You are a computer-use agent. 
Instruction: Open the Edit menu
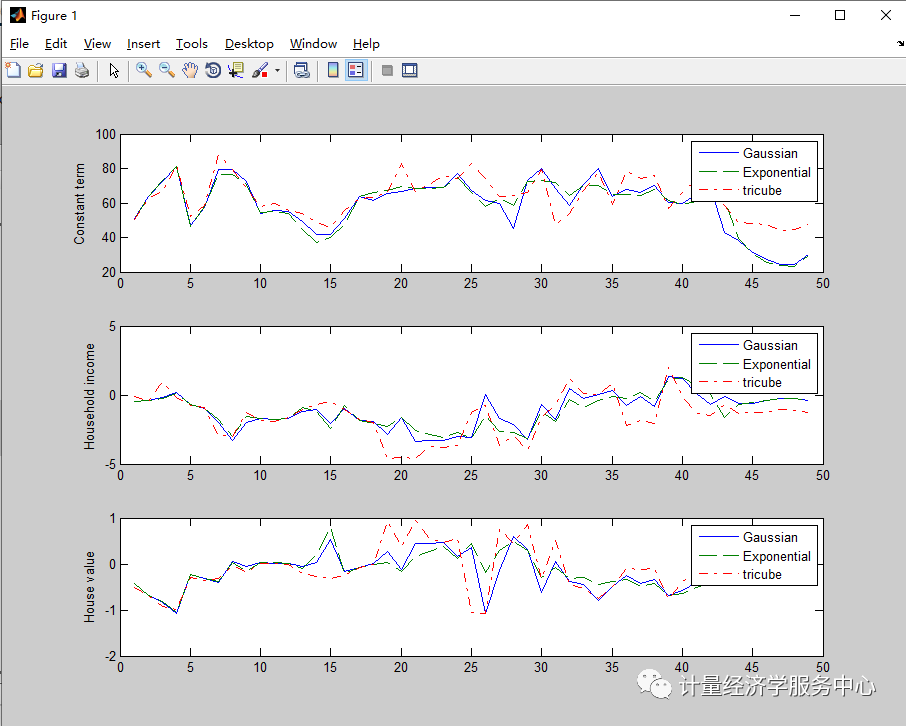[x=56, y=44]
